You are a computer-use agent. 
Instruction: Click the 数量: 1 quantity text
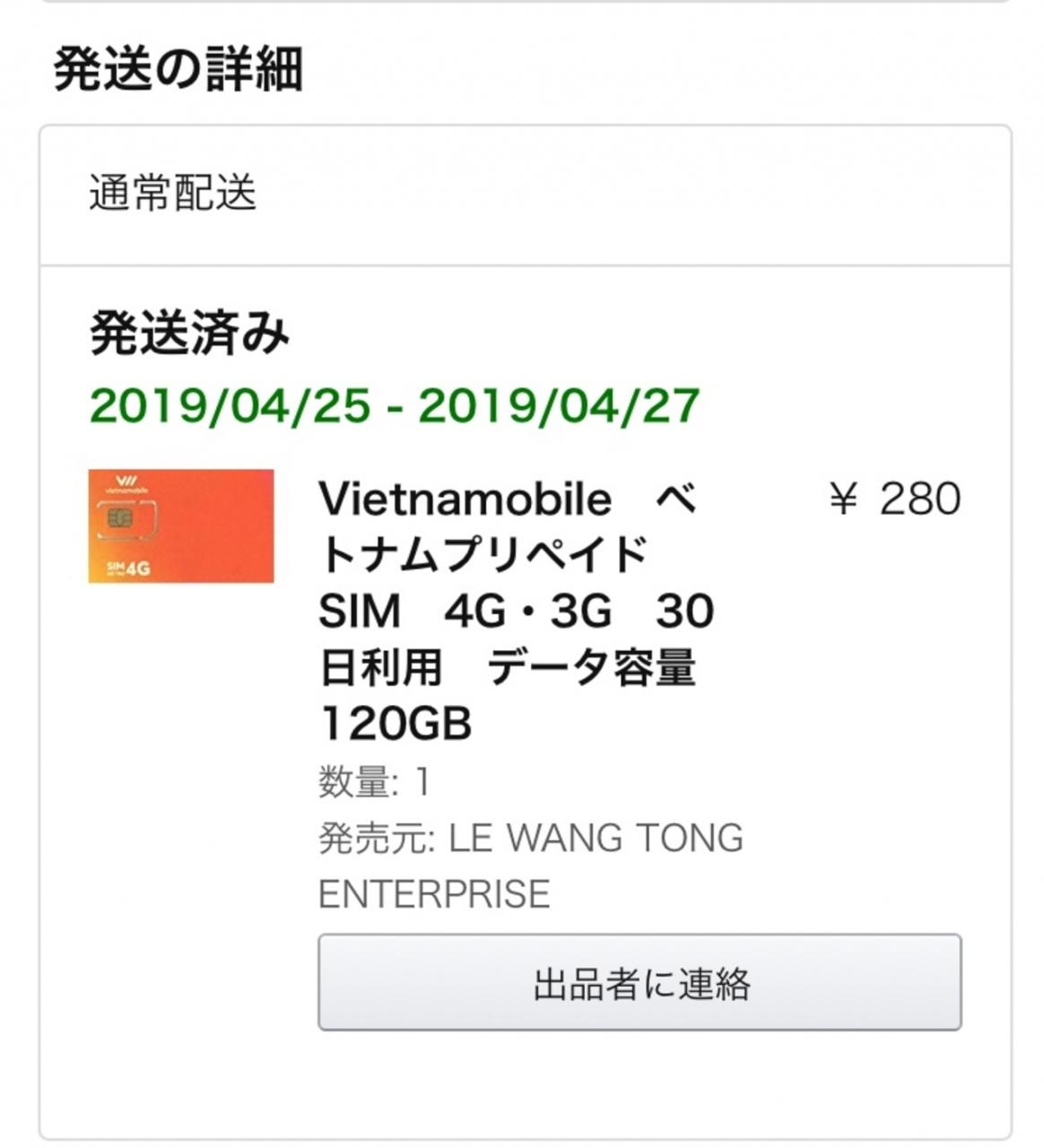[375, 782]
